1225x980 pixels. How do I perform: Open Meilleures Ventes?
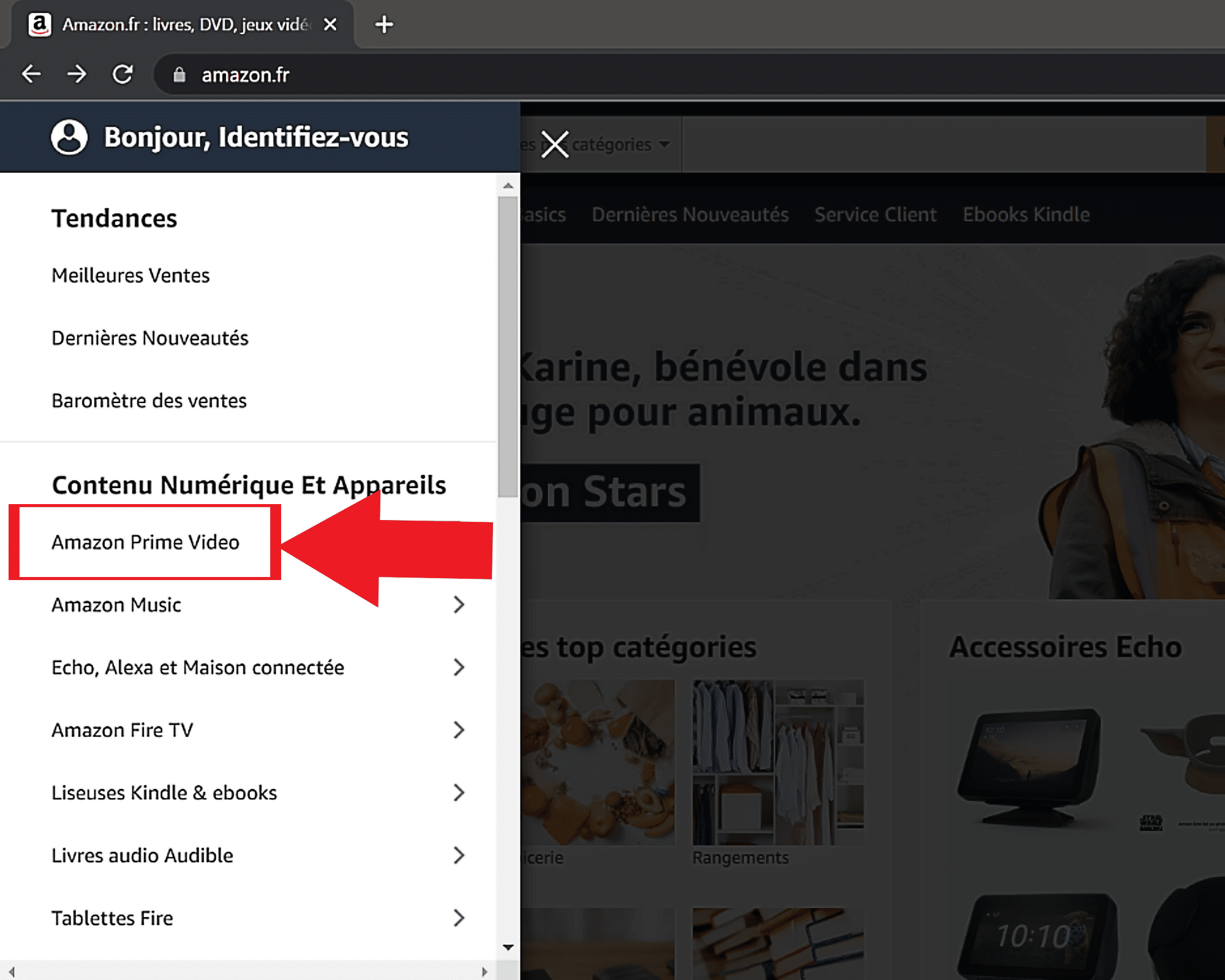pyautogui.click(x=130, y=276)
